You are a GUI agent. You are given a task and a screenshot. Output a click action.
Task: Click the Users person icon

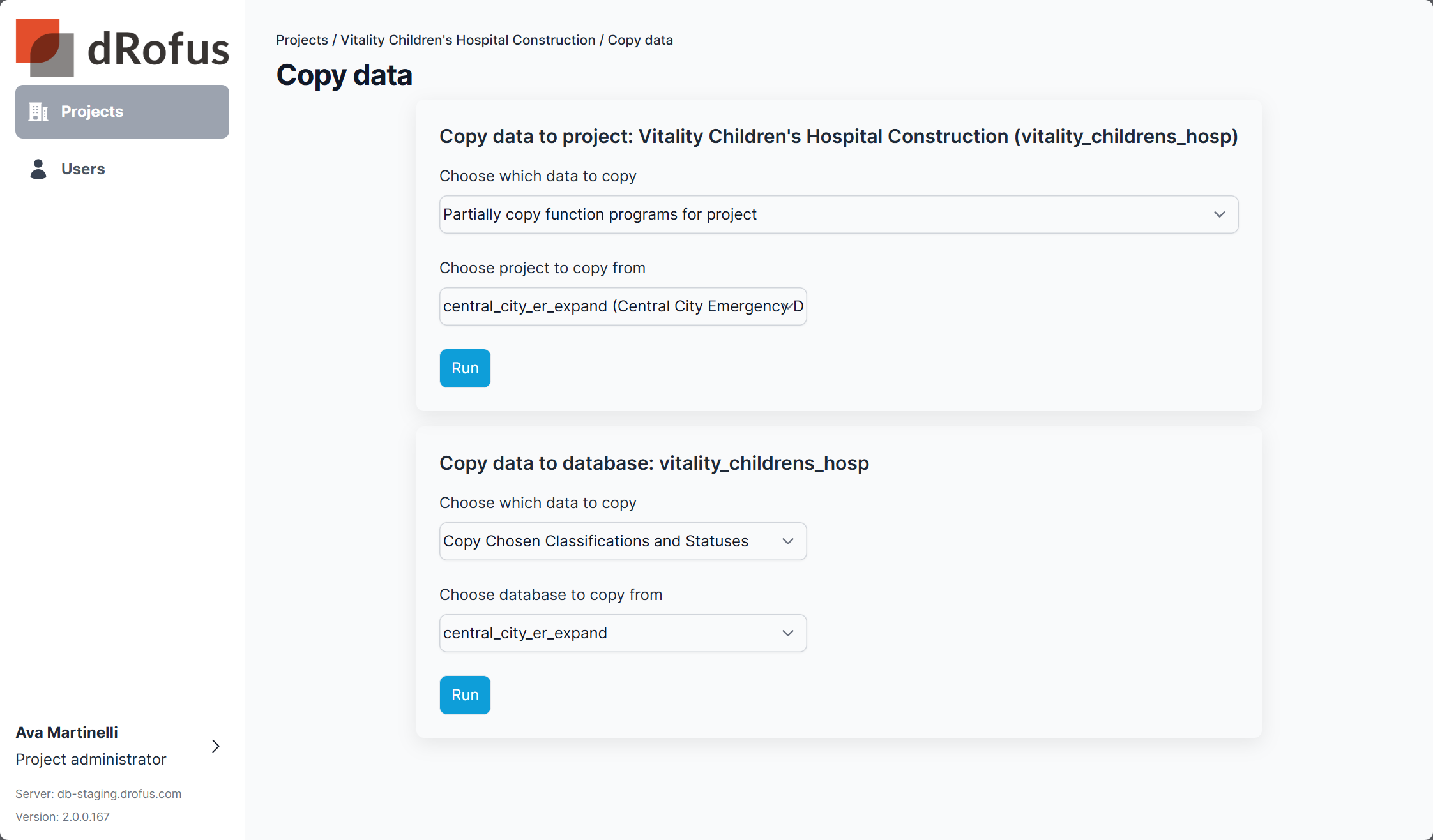pos(38,169)
